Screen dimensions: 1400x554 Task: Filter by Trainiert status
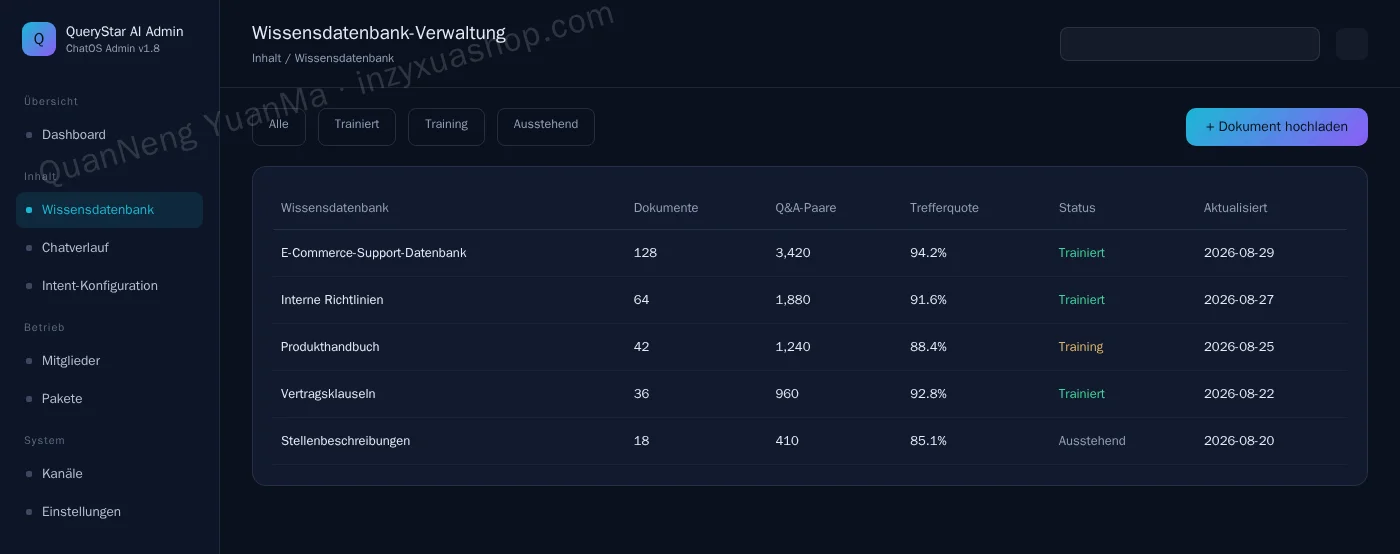tap(357, 127)
